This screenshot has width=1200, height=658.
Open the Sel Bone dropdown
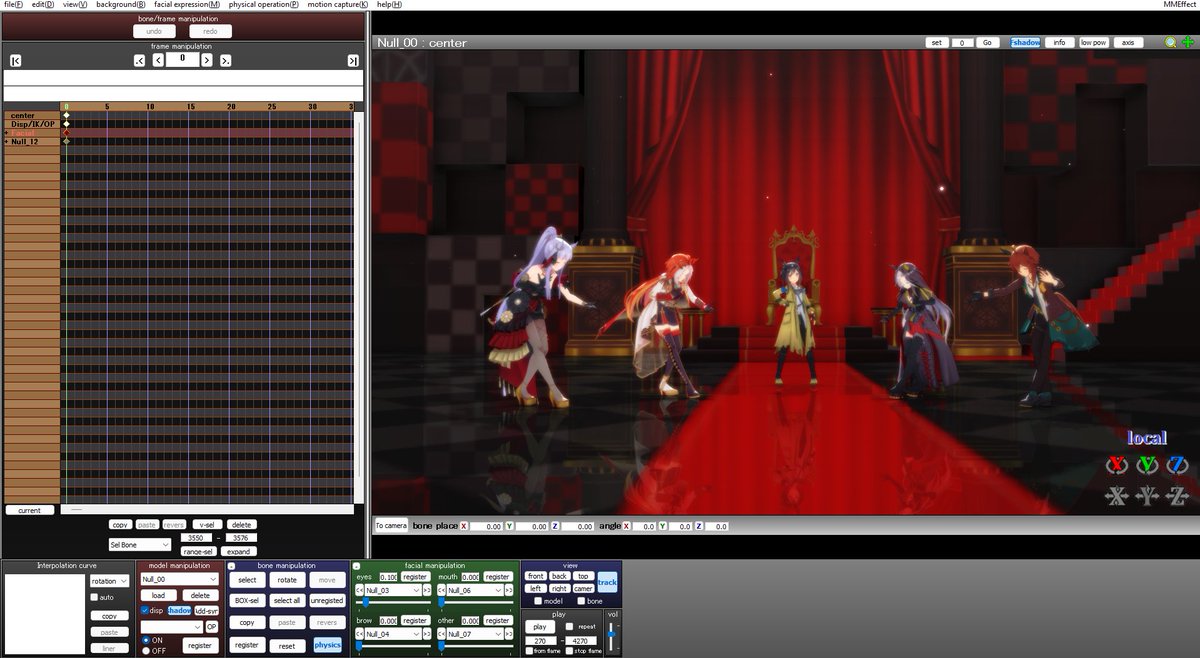coord(140,545)
